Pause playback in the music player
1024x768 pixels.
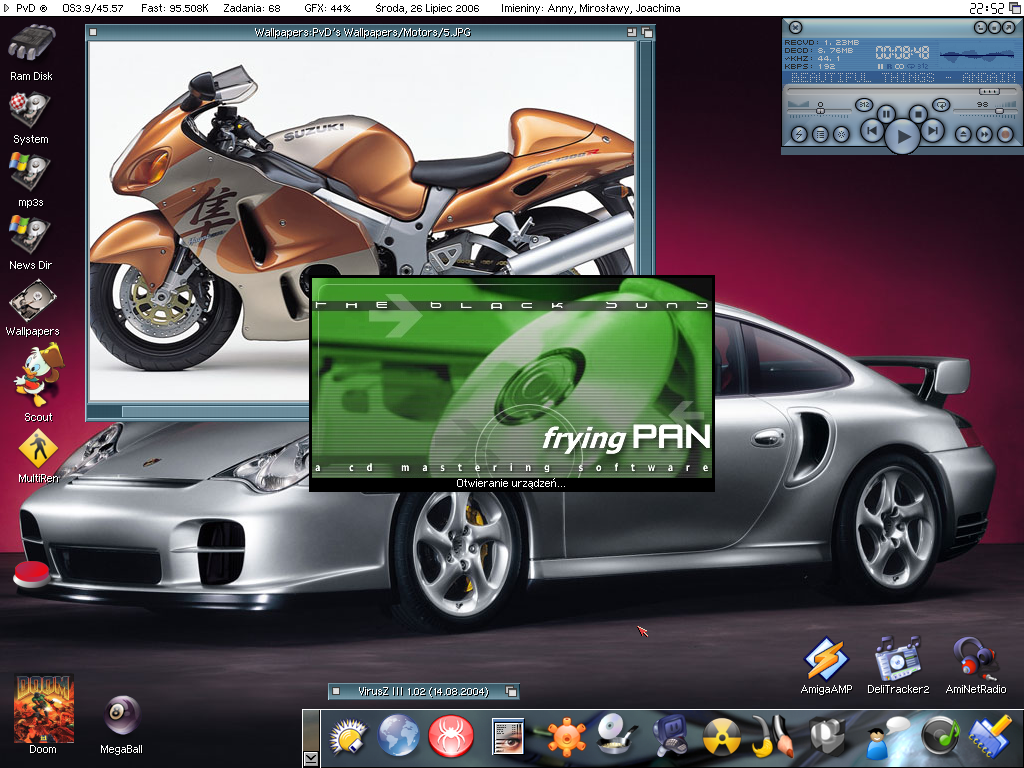tap(886, 114)
